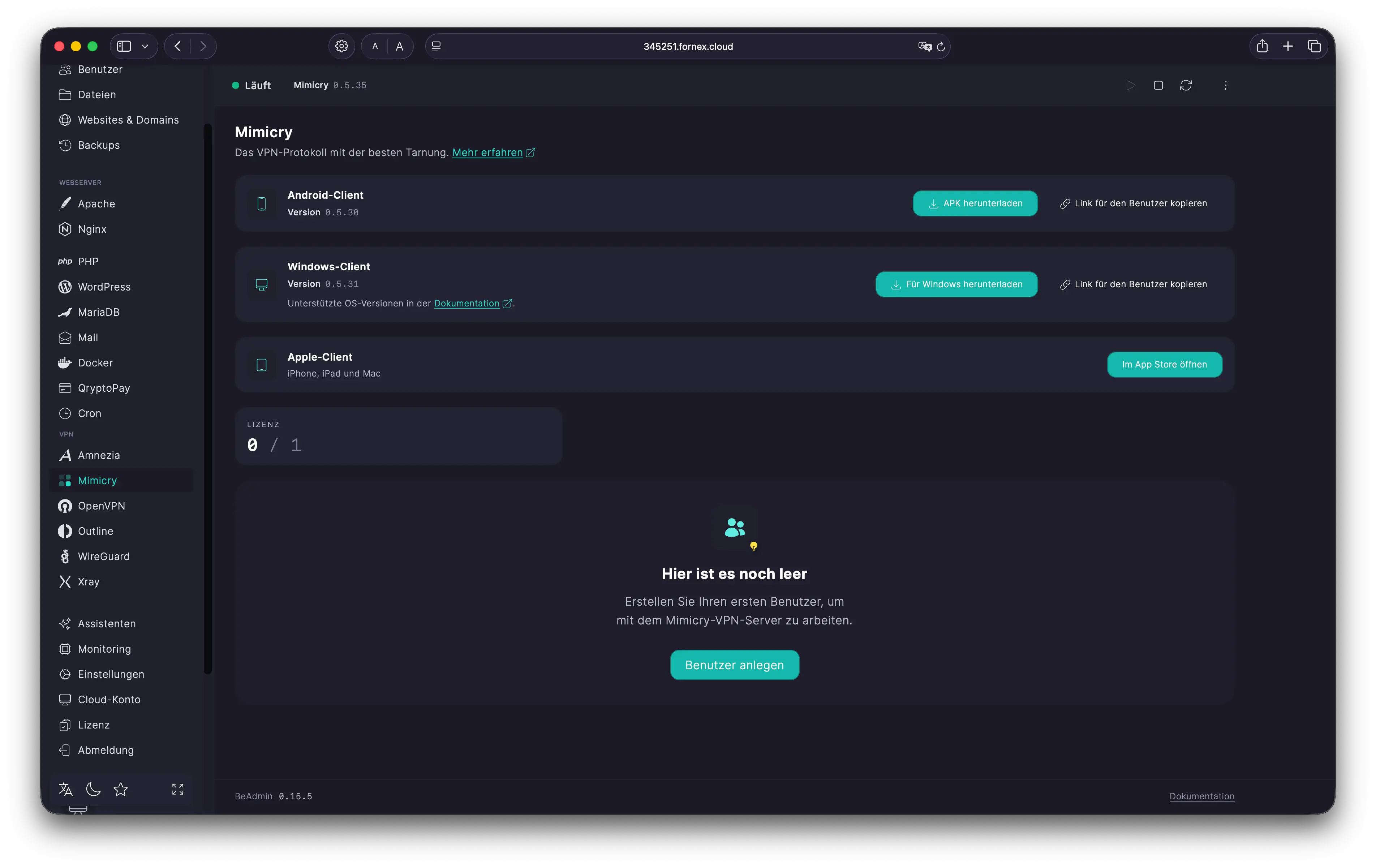
Task: Increase text size with large A
Action: point(399,46)
